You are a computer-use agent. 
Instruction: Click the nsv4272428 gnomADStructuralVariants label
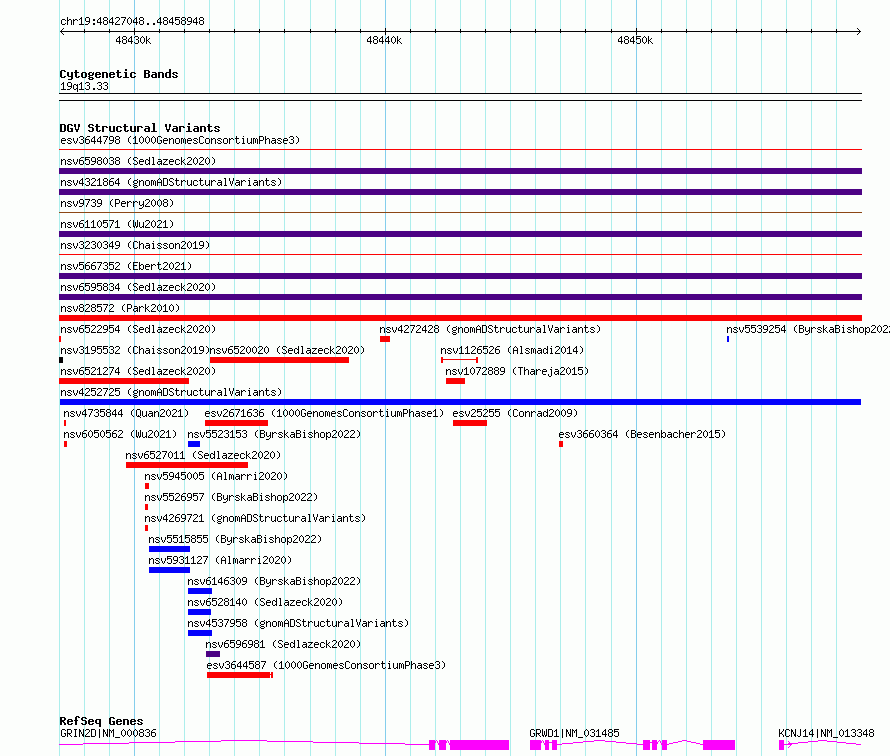[490, 329]
